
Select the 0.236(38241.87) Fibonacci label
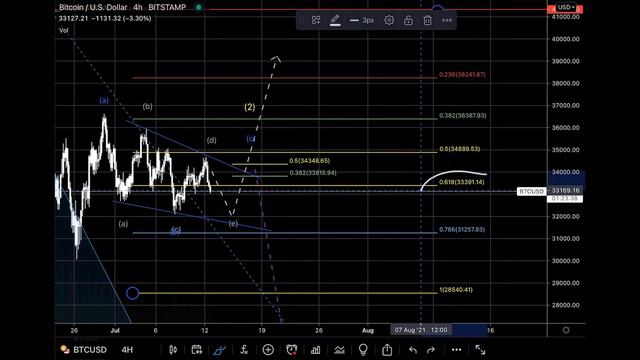click(x=462, y=75)
